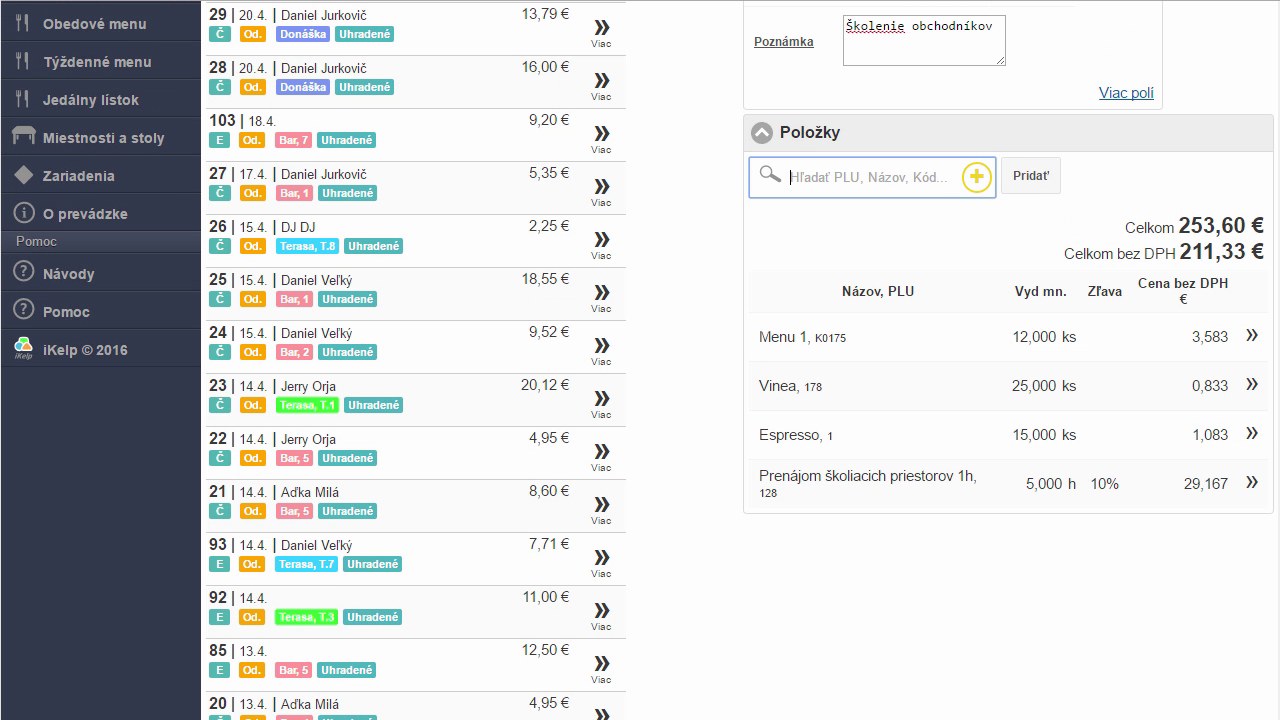Show more for order 23
1280x720 pixels.
click(x=601, y=404)
